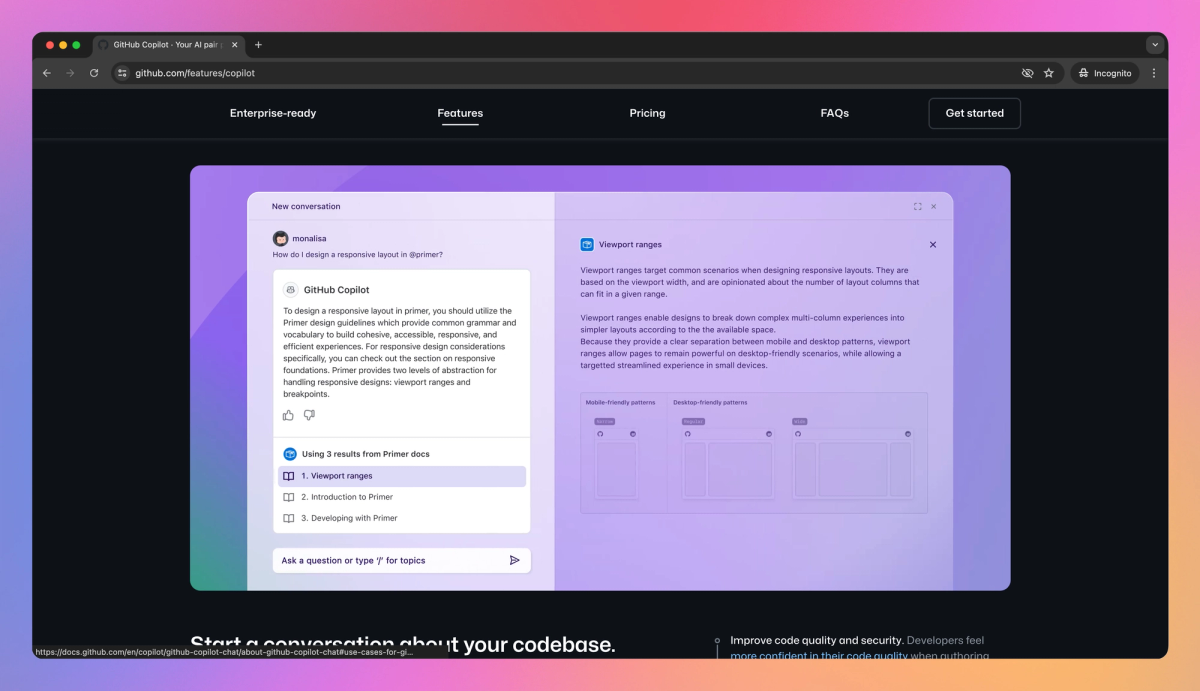Screen dimensions: 1200x691
Task: Click the 'Mobile-friendly patterns' diagram label
Action: tap(621, 402)
